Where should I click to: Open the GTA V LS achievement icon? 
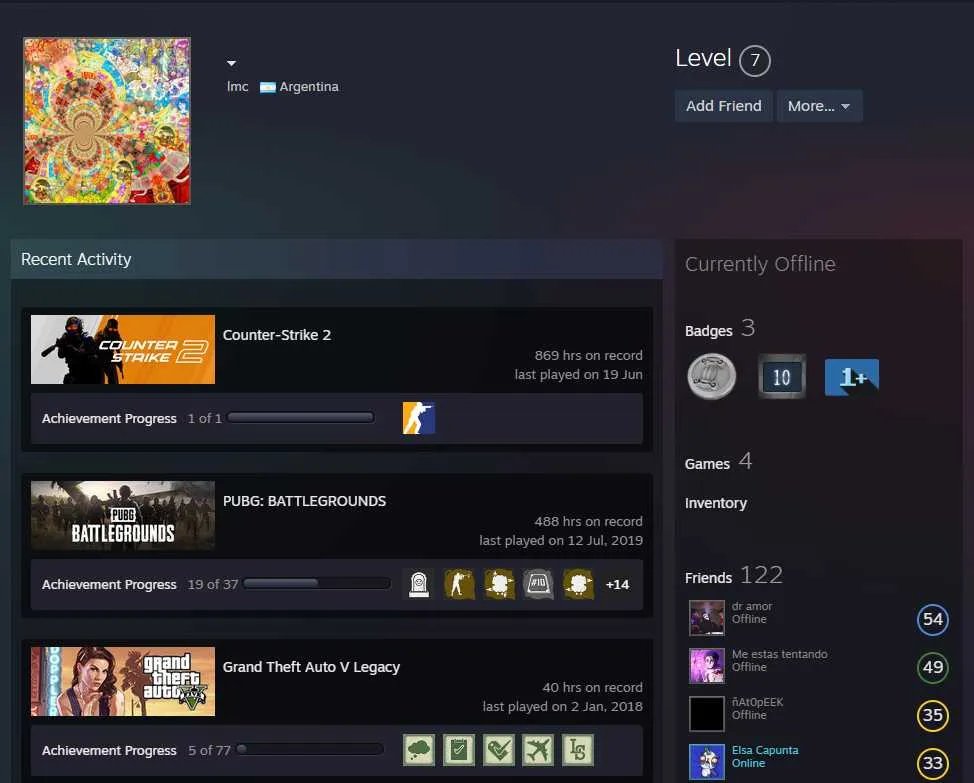(x=578, y=750)
